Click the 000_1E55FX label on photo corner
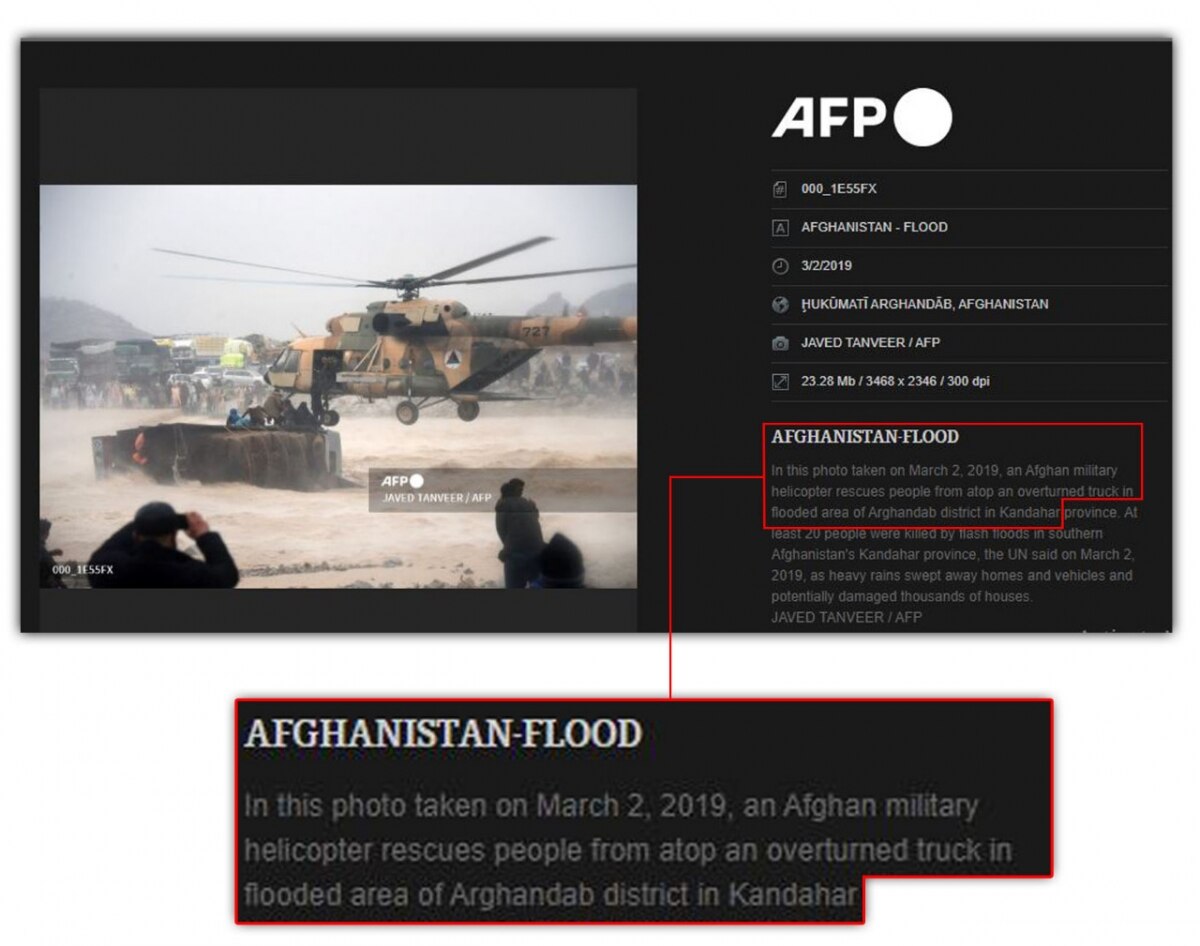Screen dimensions: 1200x946 (x=83, y=570)
